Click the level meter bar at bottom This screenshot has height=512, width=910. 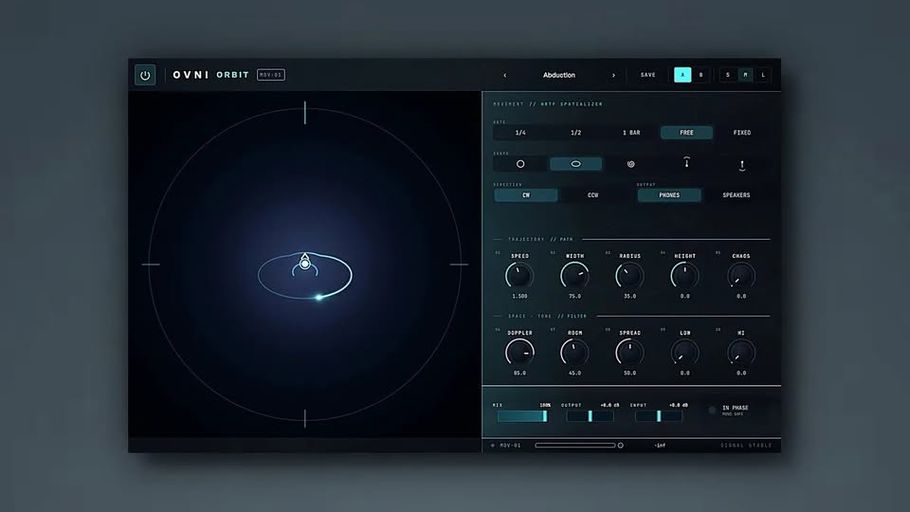[575, 445]
